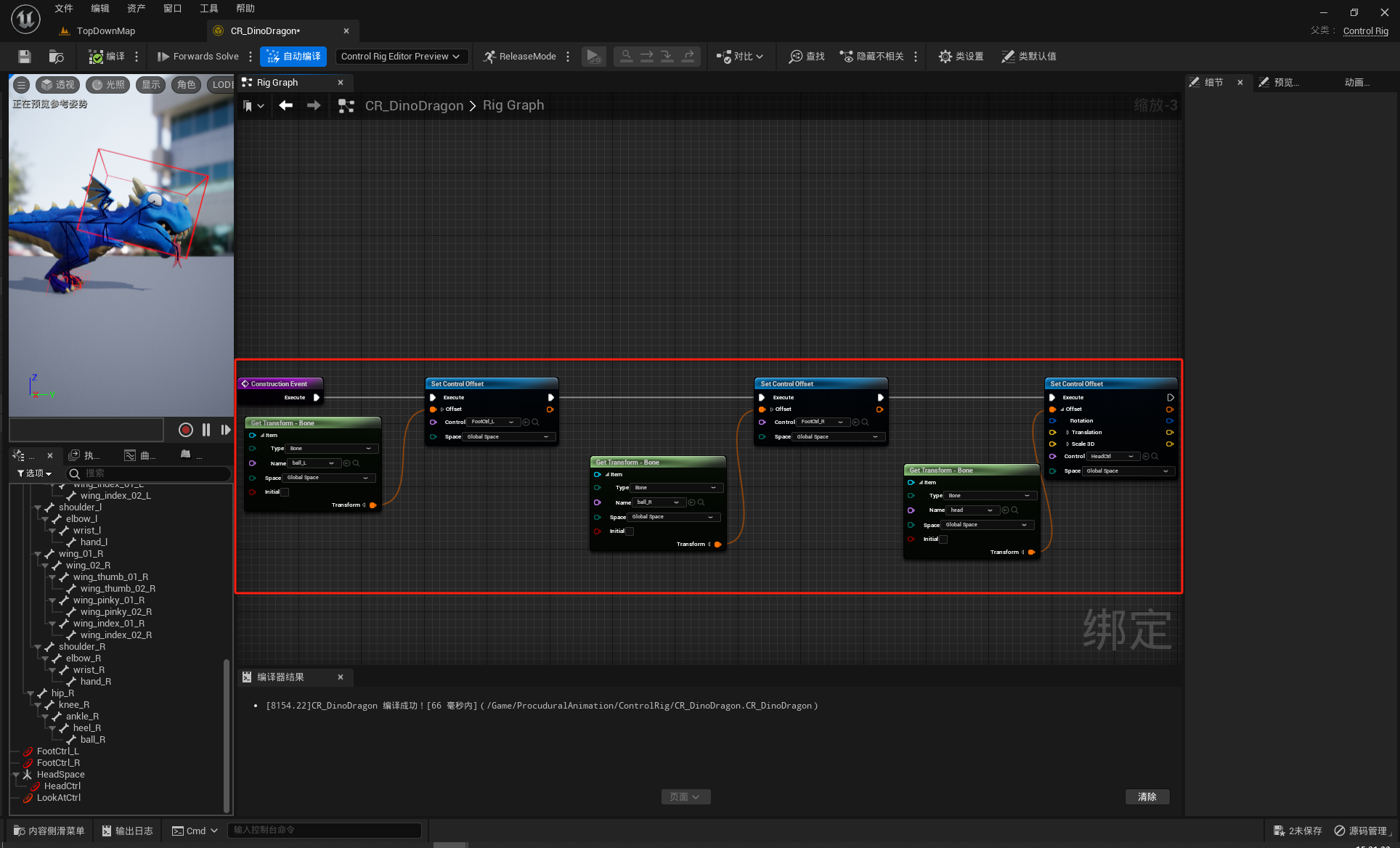Collapse the shoulder_R bone tree item
Screen dimensions: 1400x848
point(38,647)
